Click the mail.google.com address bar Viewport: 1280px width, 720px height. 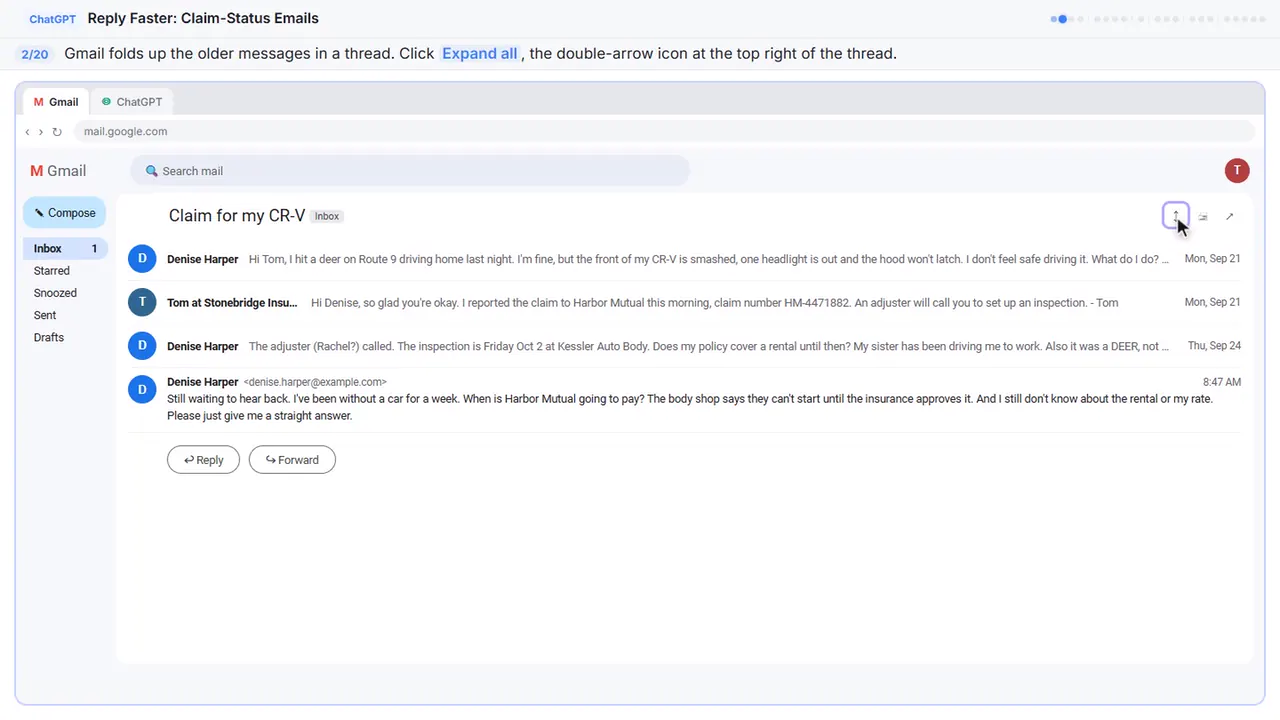(x=664, y=132)
